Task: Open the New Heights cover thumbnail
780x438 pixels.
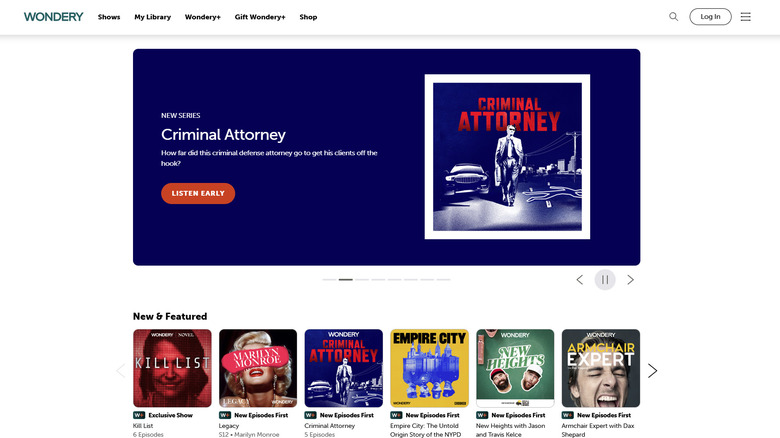Action: click(515, 368)
